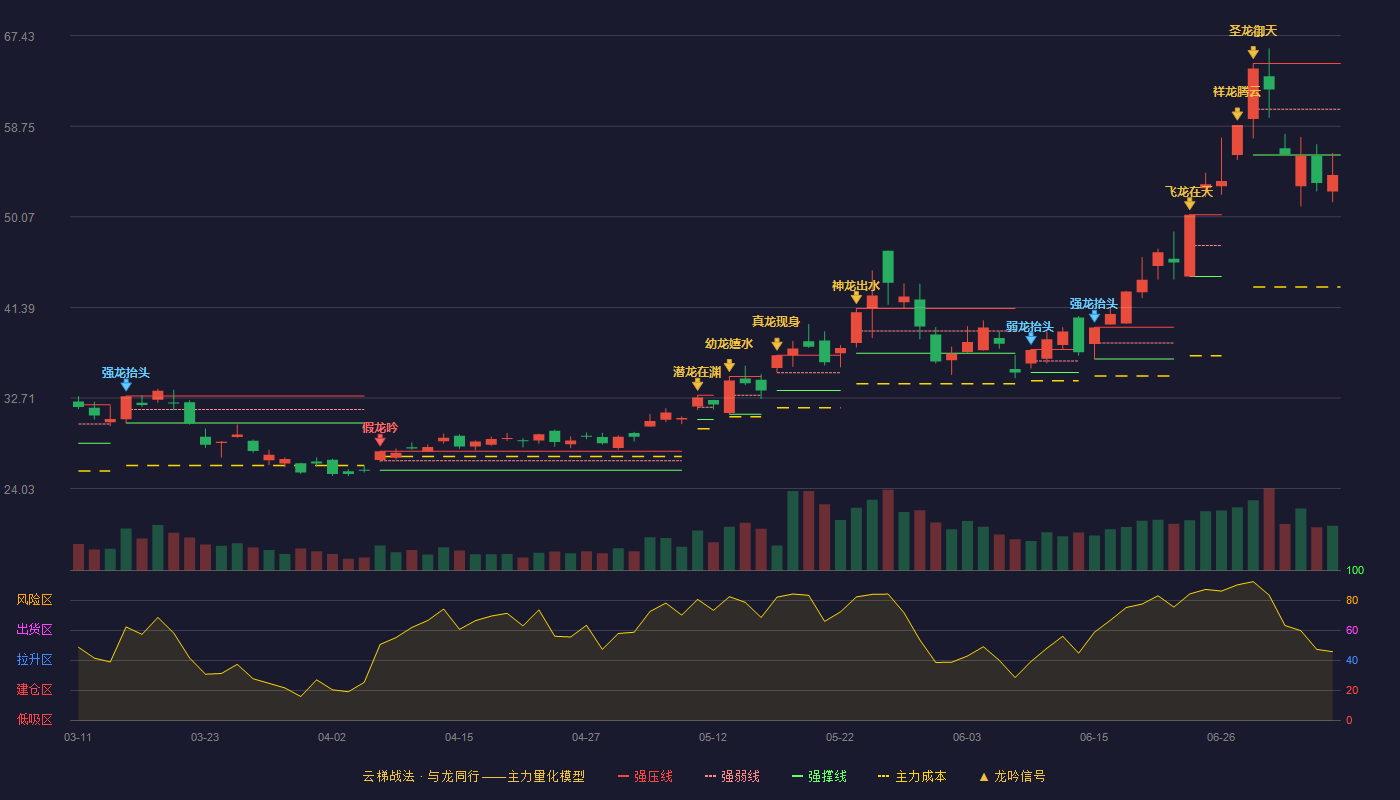Screen dimensions: 1400x800
Task: Click the yellow arrow marker below 幼龙嬉水
Action: point(729,366)
